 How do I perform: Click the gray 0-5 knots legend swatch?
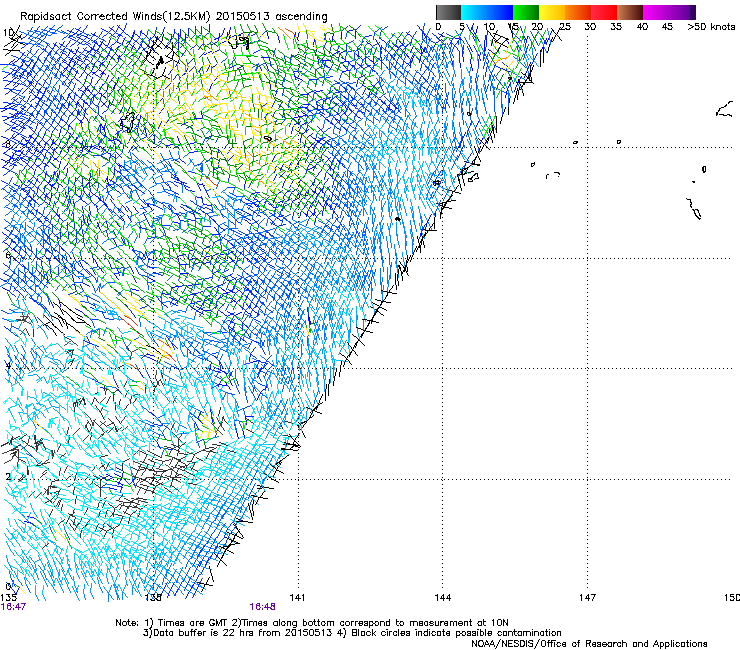pos(448,12)
